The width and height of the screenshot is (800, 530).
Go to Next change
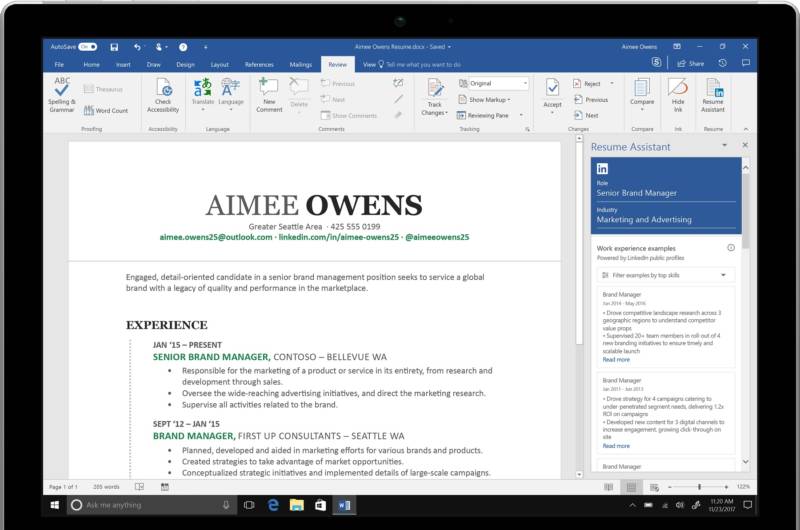point(586,115)
